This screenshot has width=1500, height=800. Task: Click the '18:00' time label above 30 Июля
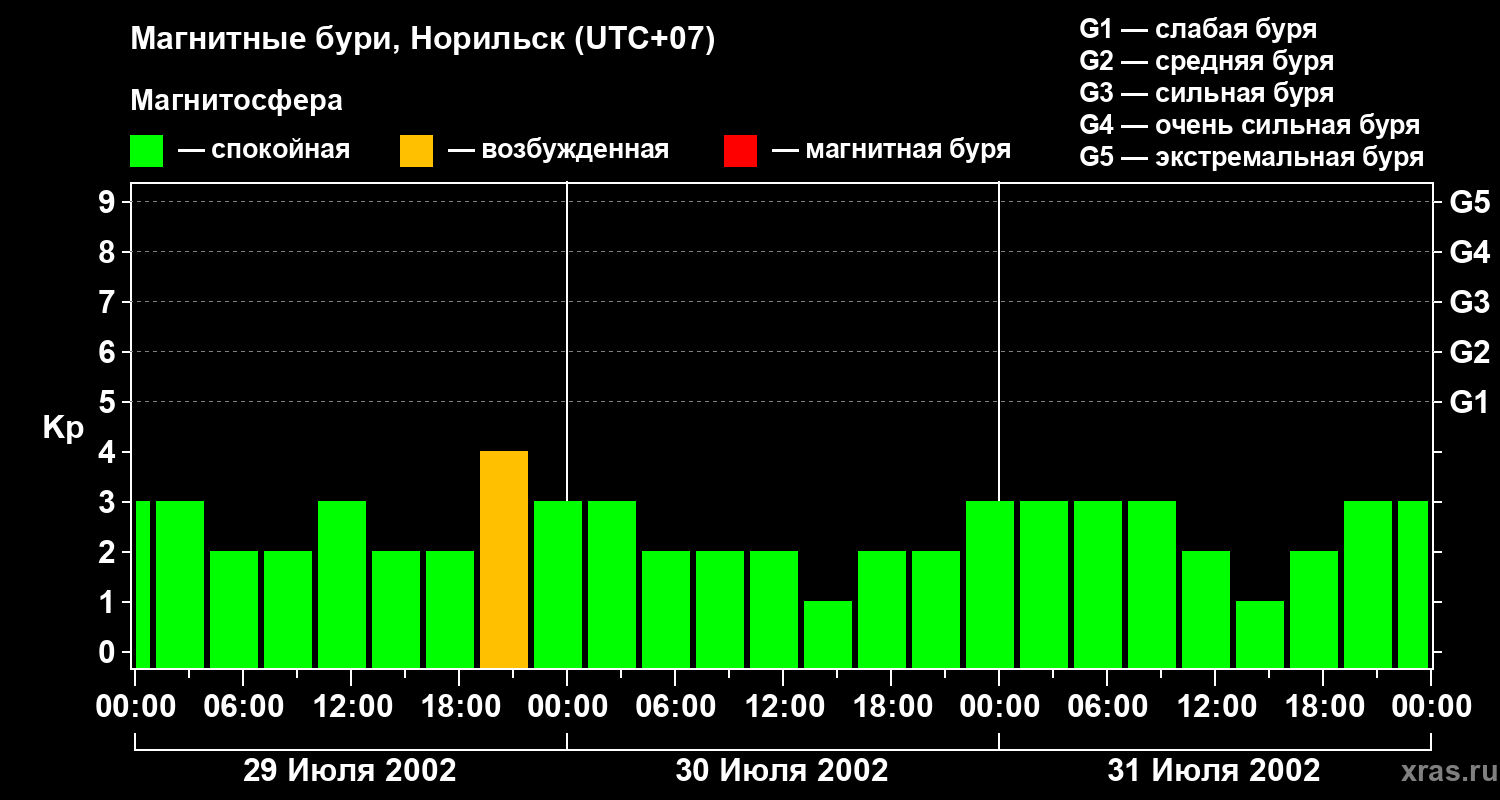(891, 707)
